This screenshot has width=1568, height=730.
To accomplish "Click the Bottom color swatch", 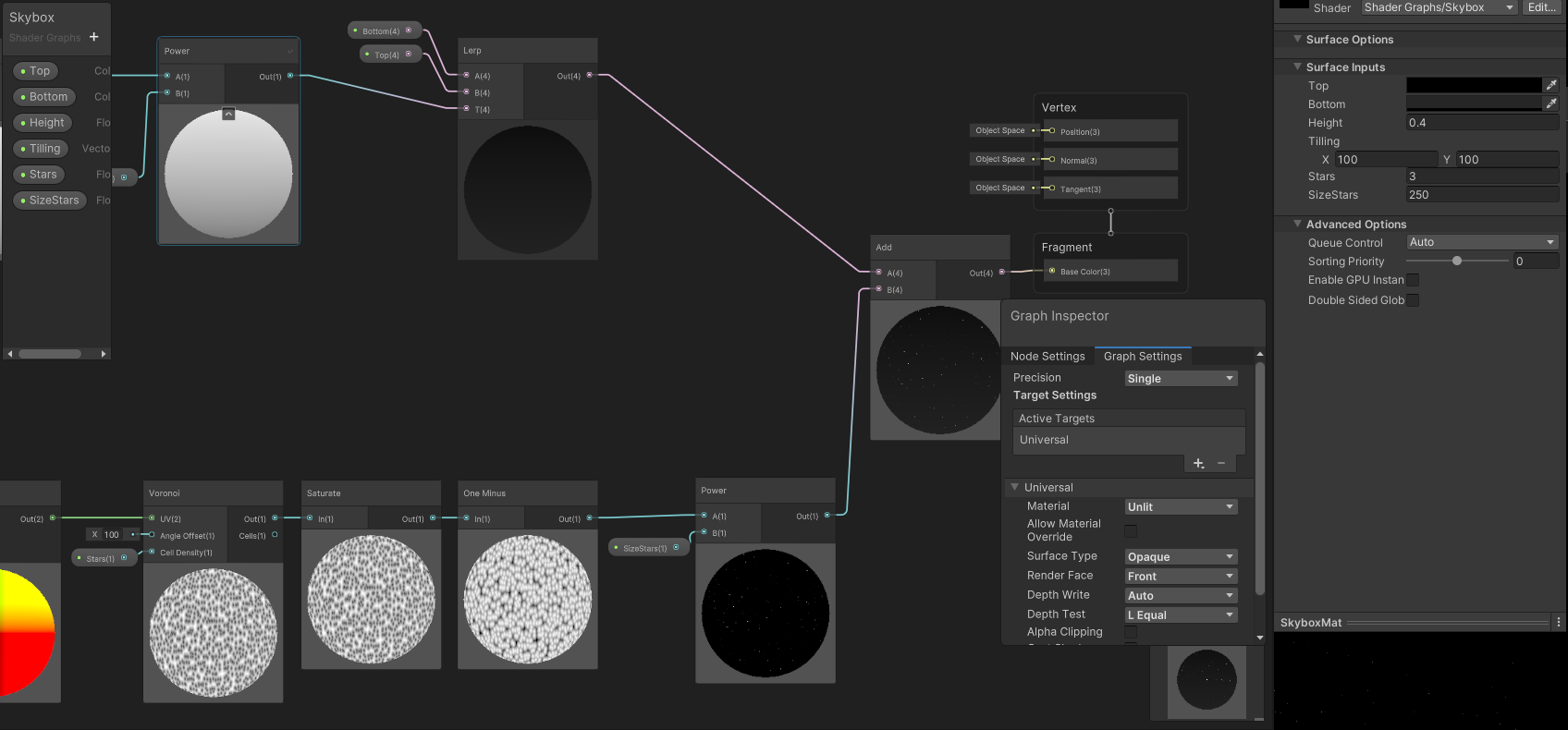I will pos(1474,103).
